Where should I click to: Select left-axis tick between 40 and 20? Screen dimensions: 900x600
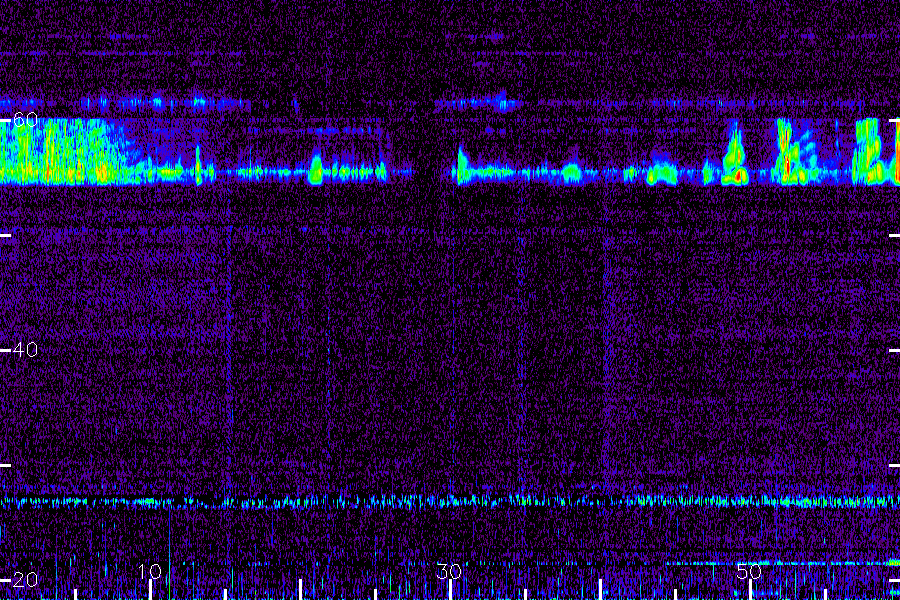(x=5, y=465)
